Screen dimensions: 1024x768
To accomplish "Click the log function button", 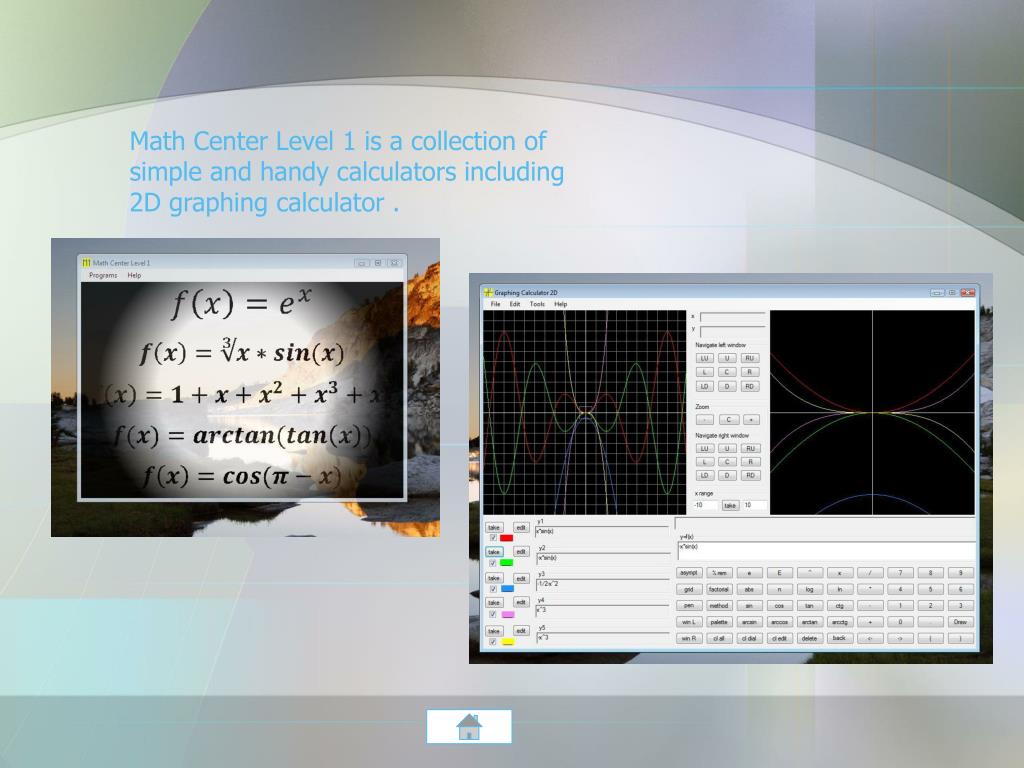I will [x=810, y=589].
